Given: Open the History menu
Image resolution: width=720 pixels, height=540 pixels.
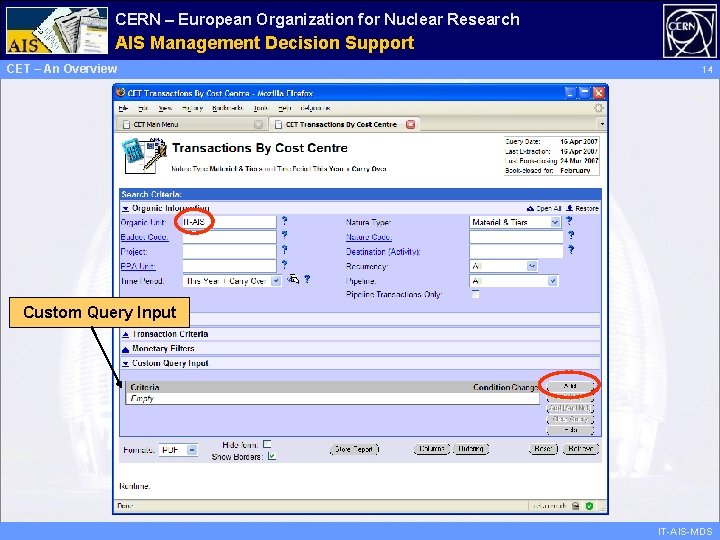Looking at the screenshot, I should point(192,108).
